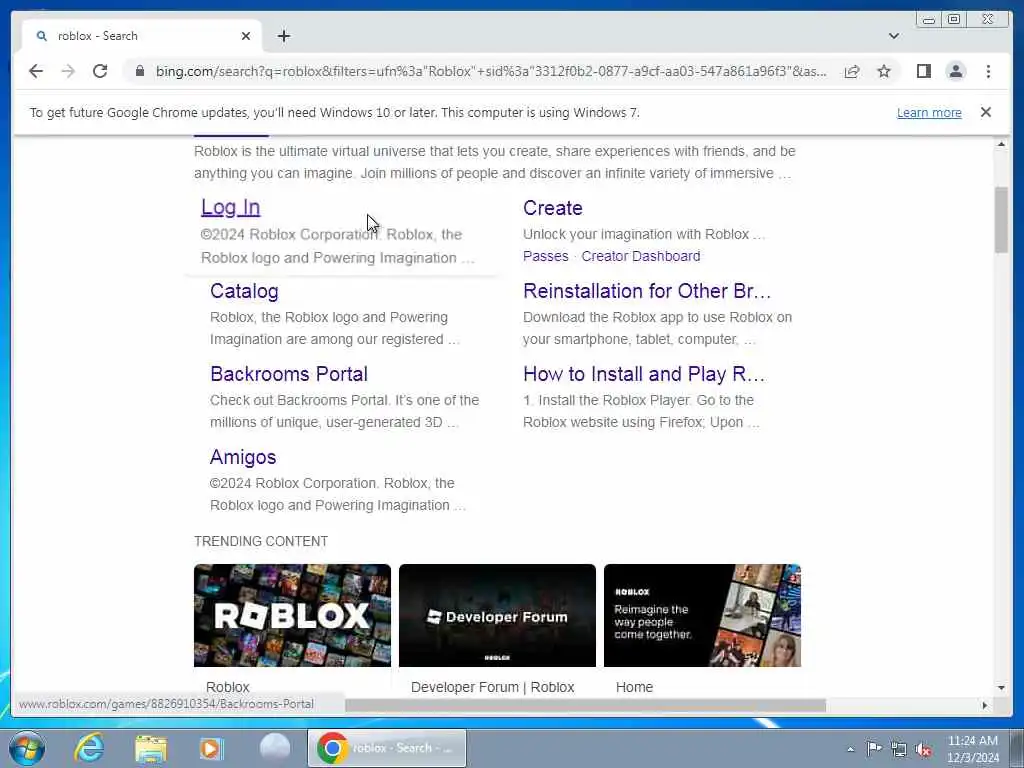Open the Developer Forum trending thumbnail
1024x768 pixels.
click(x=497, y=615)
